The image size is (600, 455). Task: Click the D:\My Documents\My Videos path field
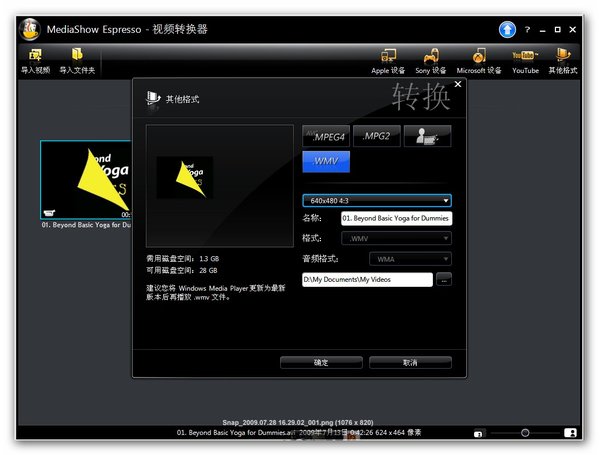(x=367, y=279)
